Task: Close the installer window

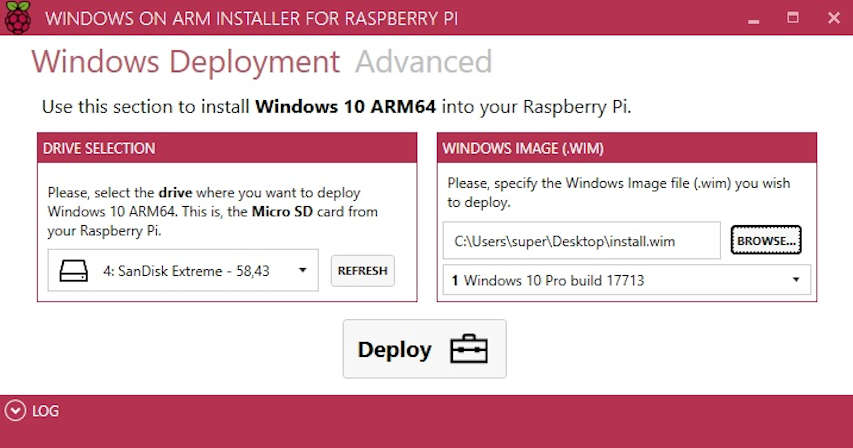Action: click(833, 18)
